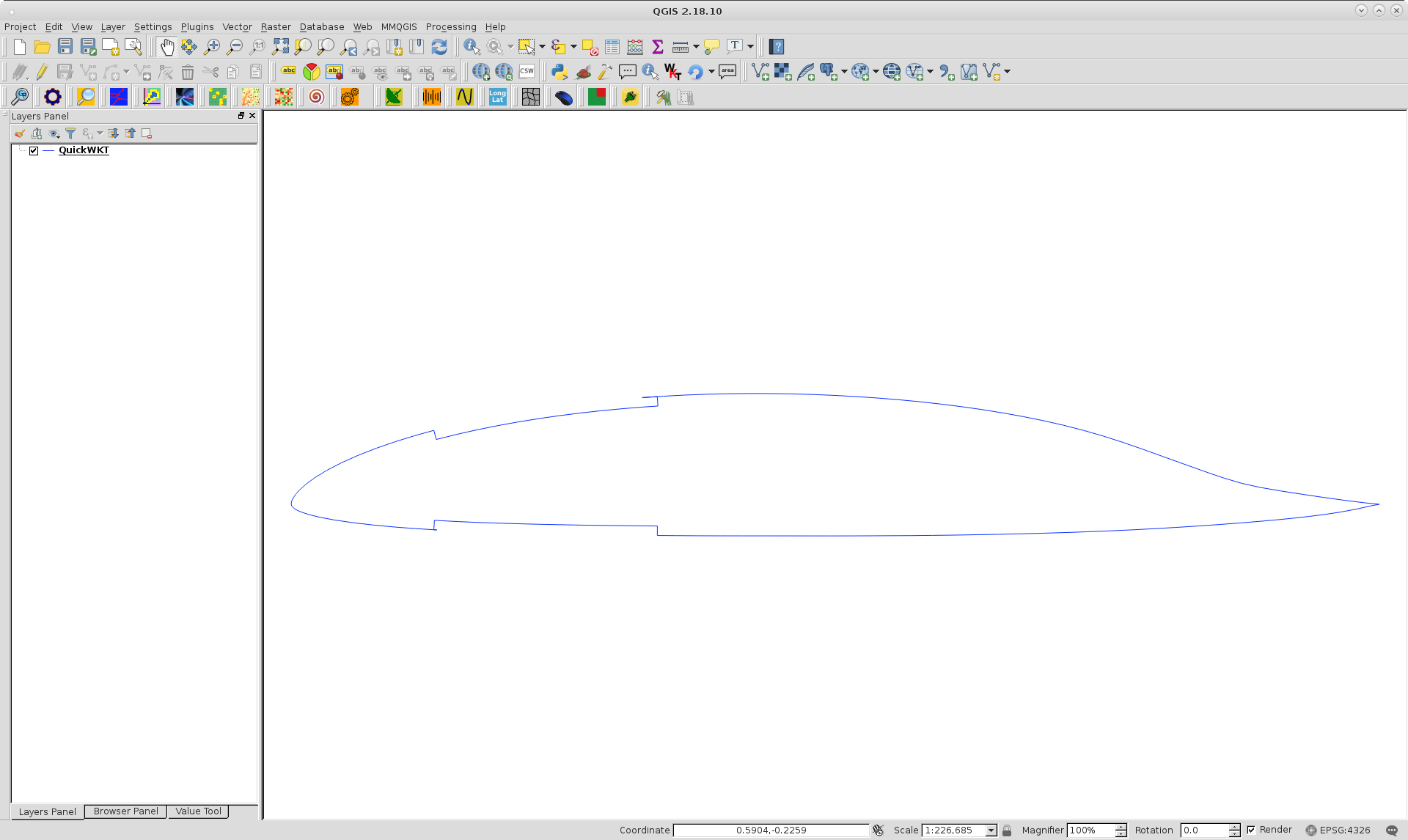Filter legend by map content
Image resolution: width=1408 pixels, height=840 pixels.
[70, 133]
